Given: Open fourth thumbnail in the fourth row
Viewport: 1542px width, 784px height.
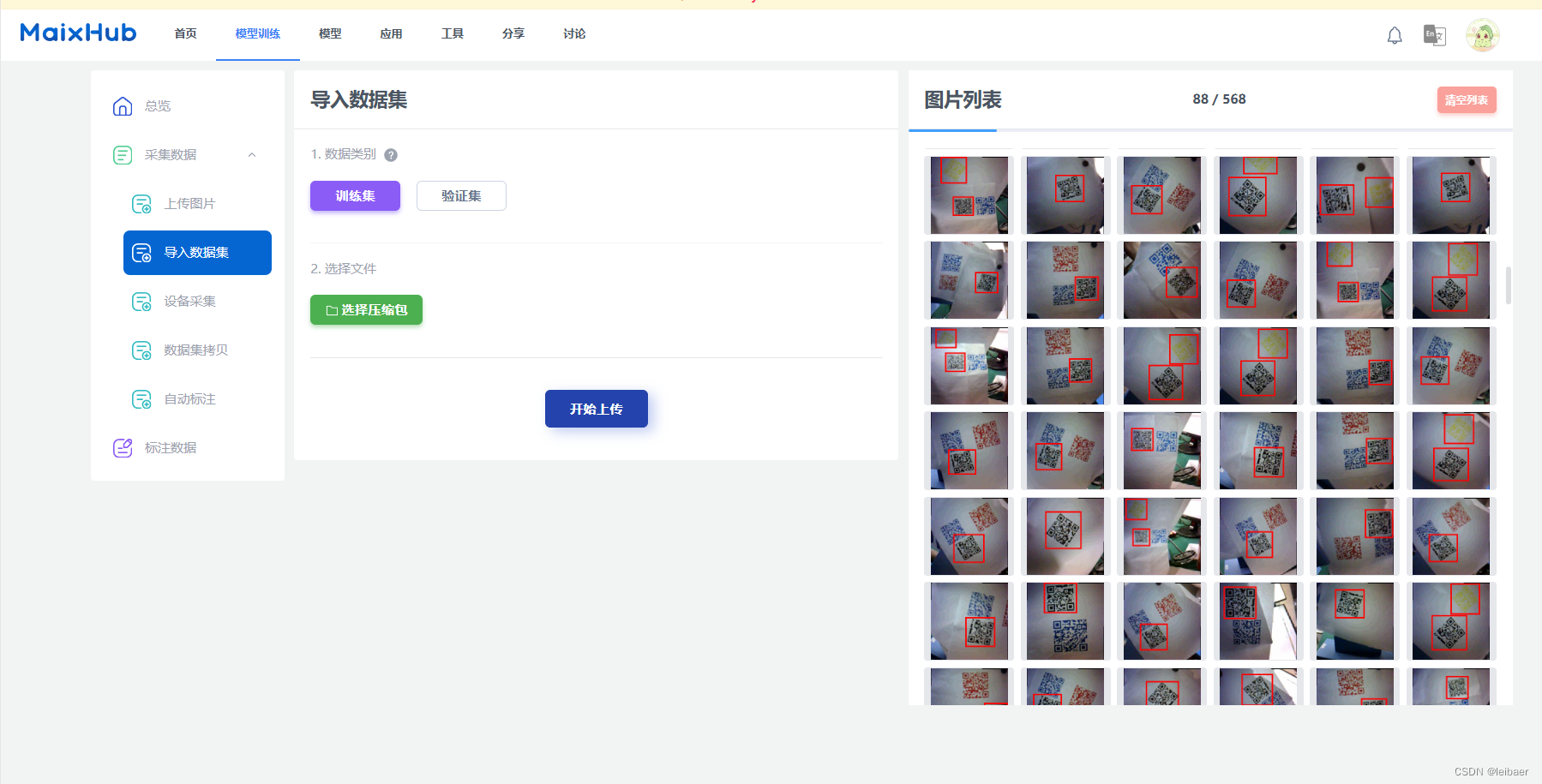Looking at the screenshot, I should (x=1258, y=451).
